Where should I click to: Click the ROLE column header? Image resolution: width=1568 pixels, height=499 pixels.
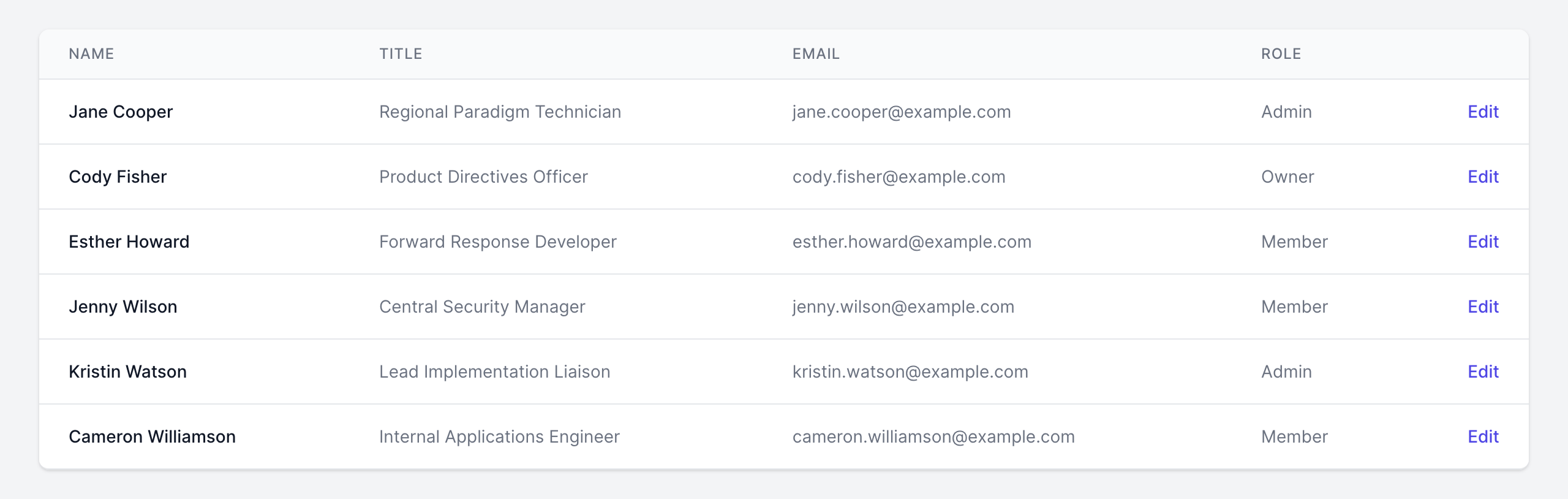point(1281,54)
